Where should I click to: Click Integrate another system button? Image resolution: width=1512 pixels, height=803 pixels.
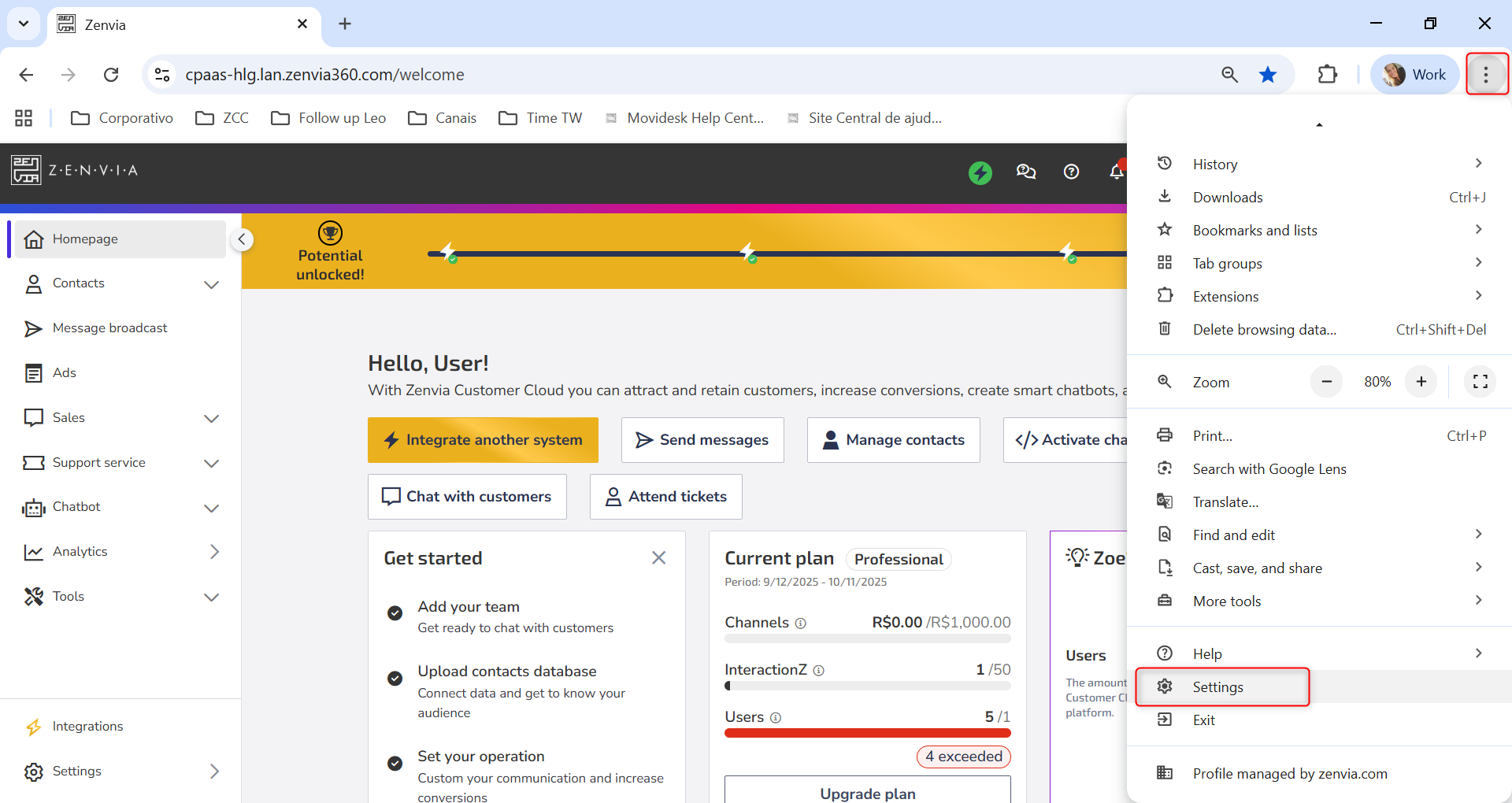click(x=483, y=440)
